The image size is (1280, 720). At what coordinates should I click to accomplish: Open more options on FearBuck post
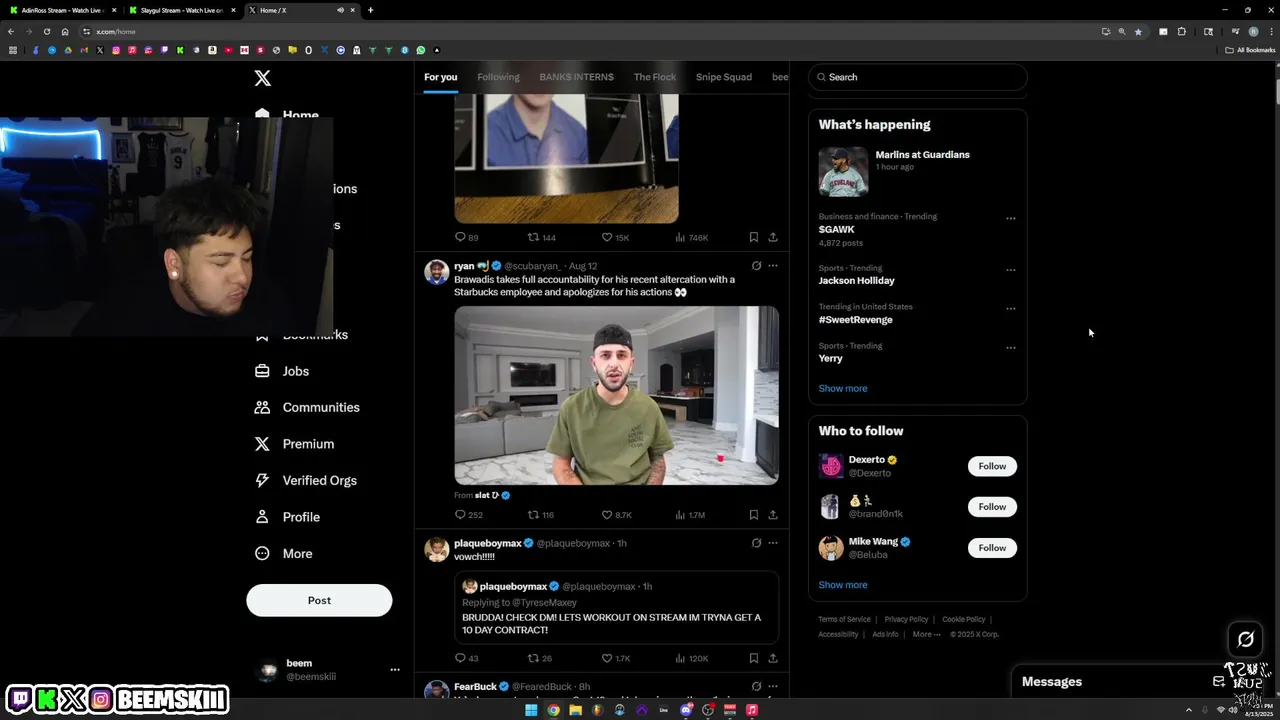tap(773, 686)
